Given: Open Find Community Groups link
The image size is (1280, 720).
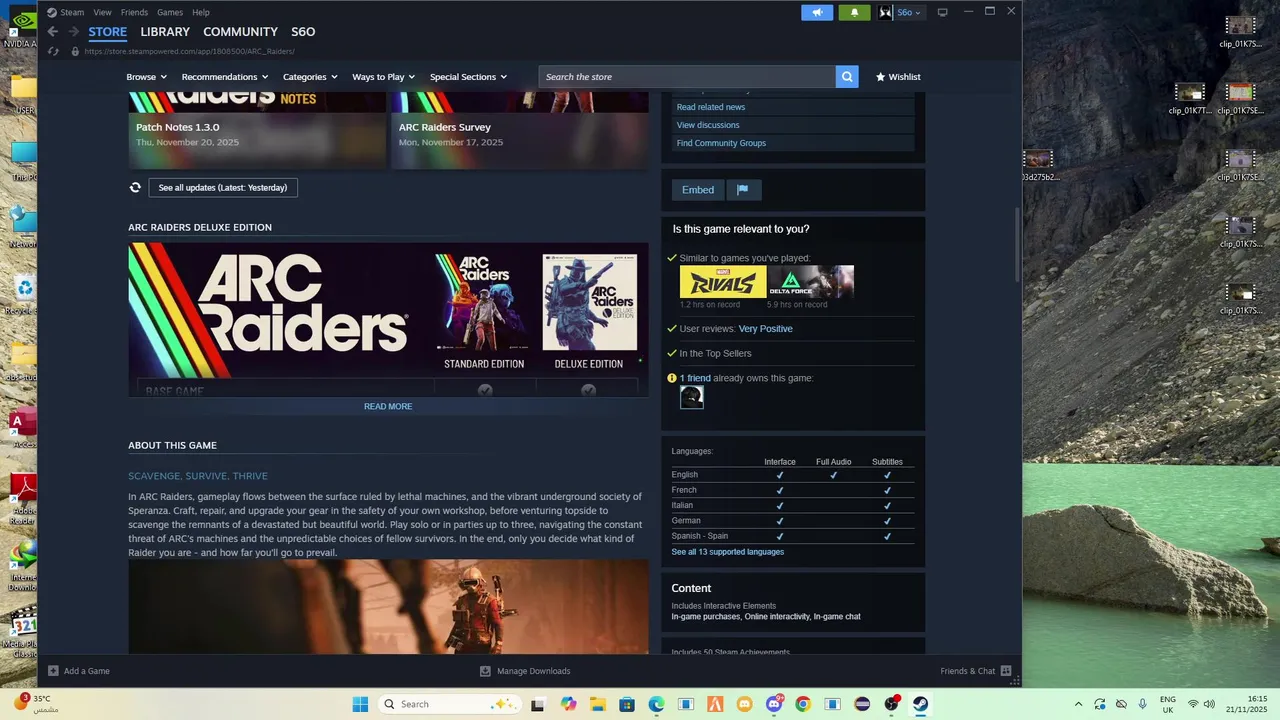Looking at the screenshot, I should [721, 143].
